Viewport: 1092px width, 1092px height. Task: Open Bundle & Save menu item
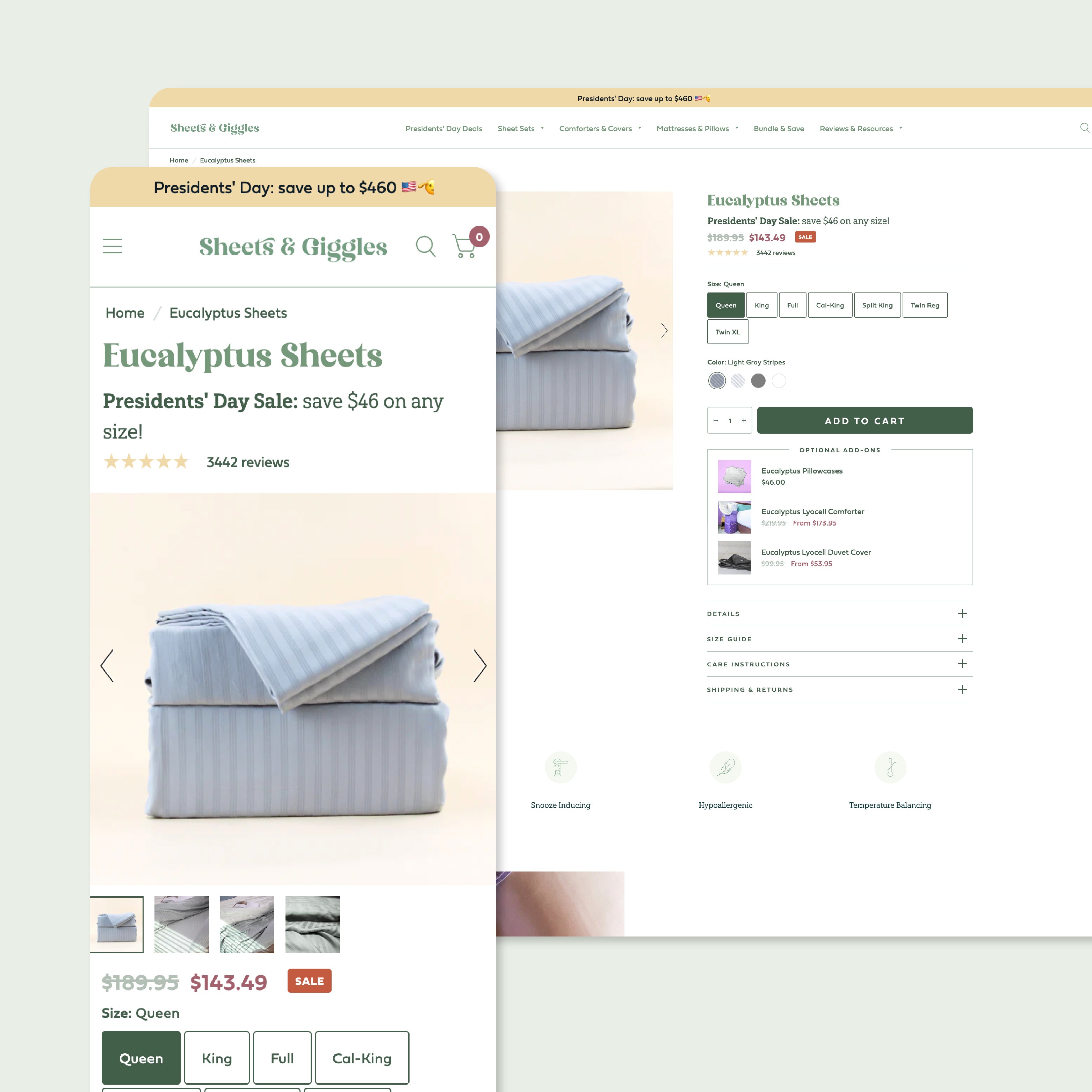coord(778,129)
